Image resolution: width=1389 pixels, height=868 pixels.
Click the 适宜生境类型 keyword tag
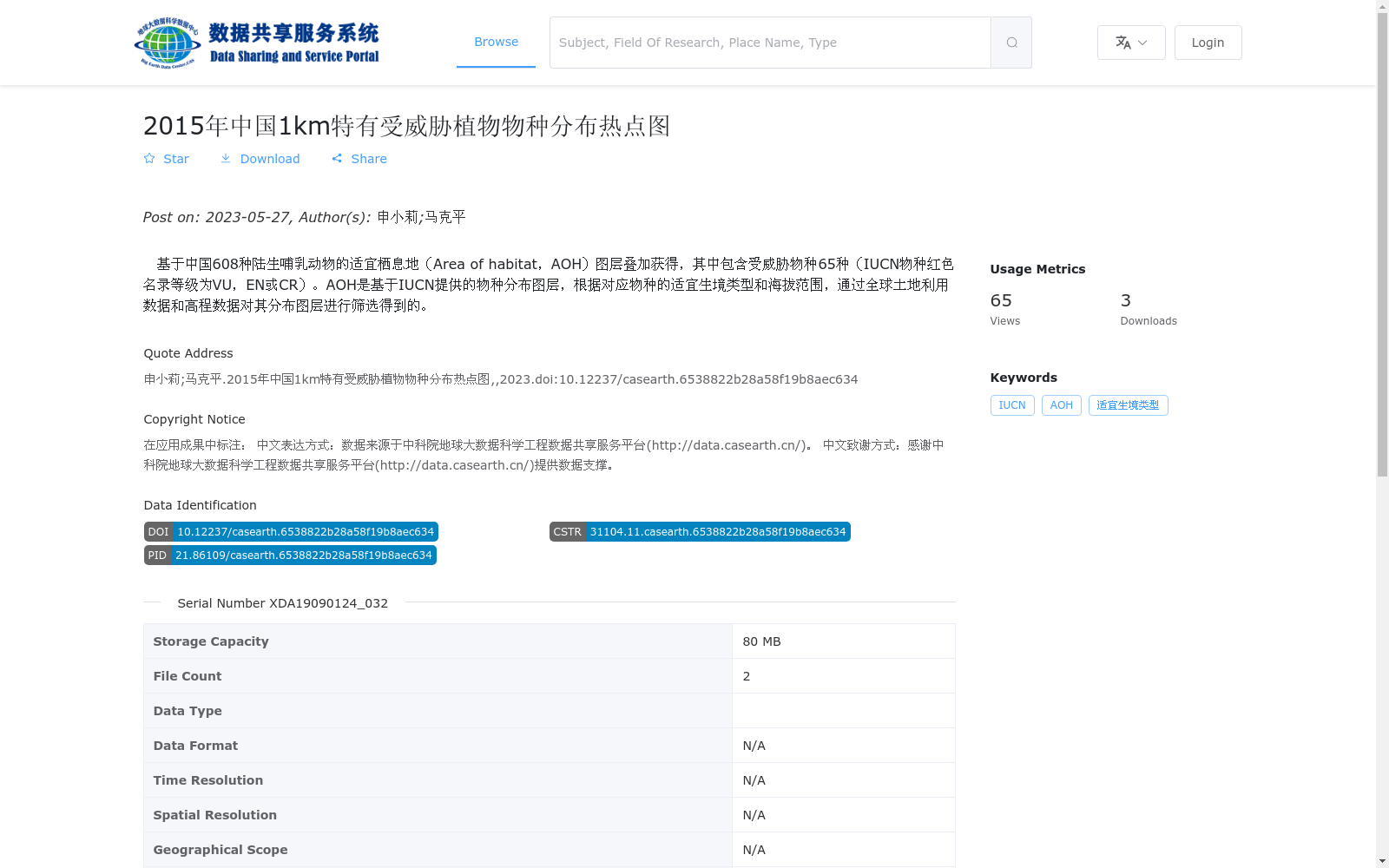1128,405
